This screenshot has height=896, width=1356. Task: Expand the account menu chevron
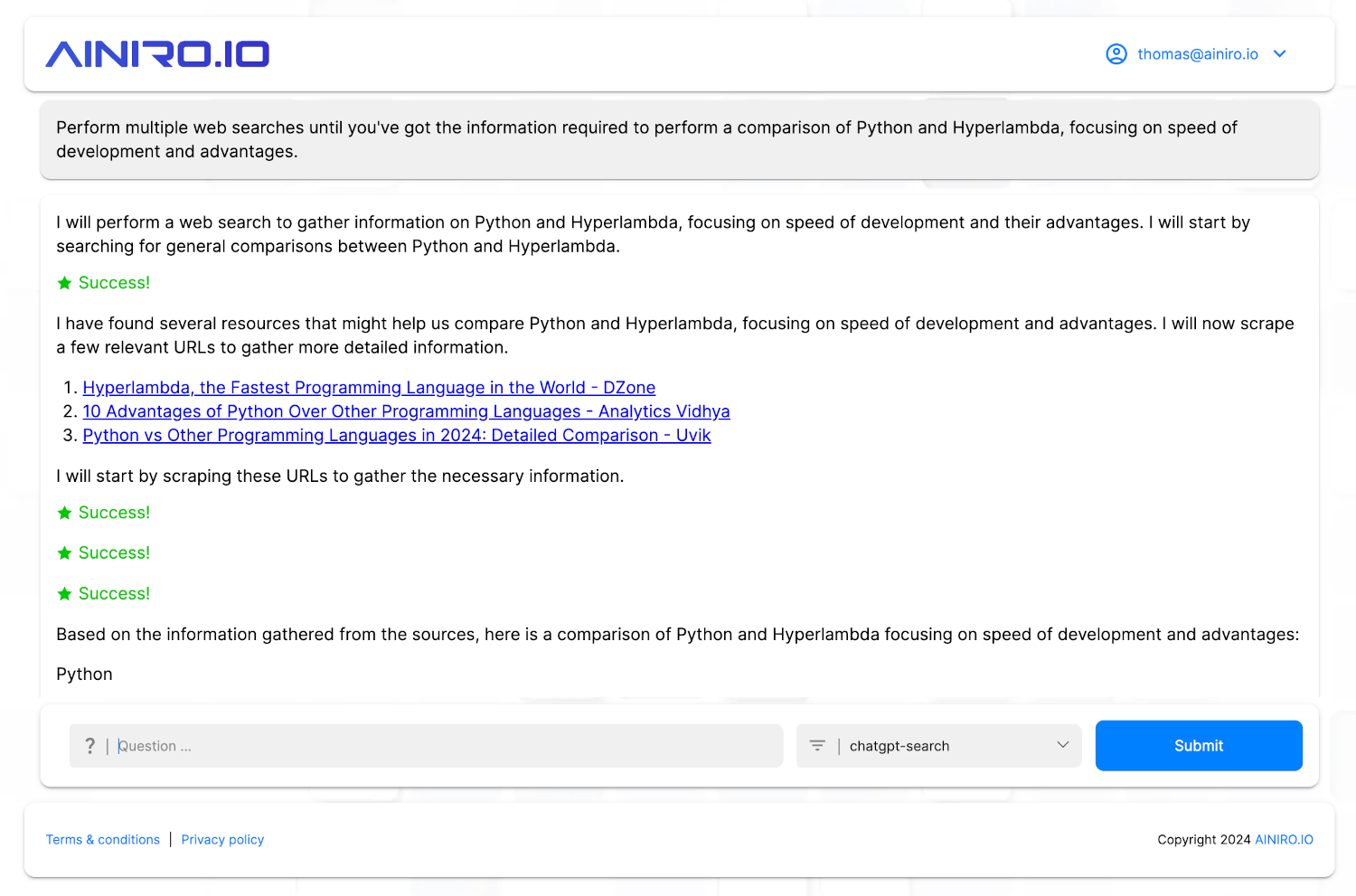click(x=1280, y=54)
